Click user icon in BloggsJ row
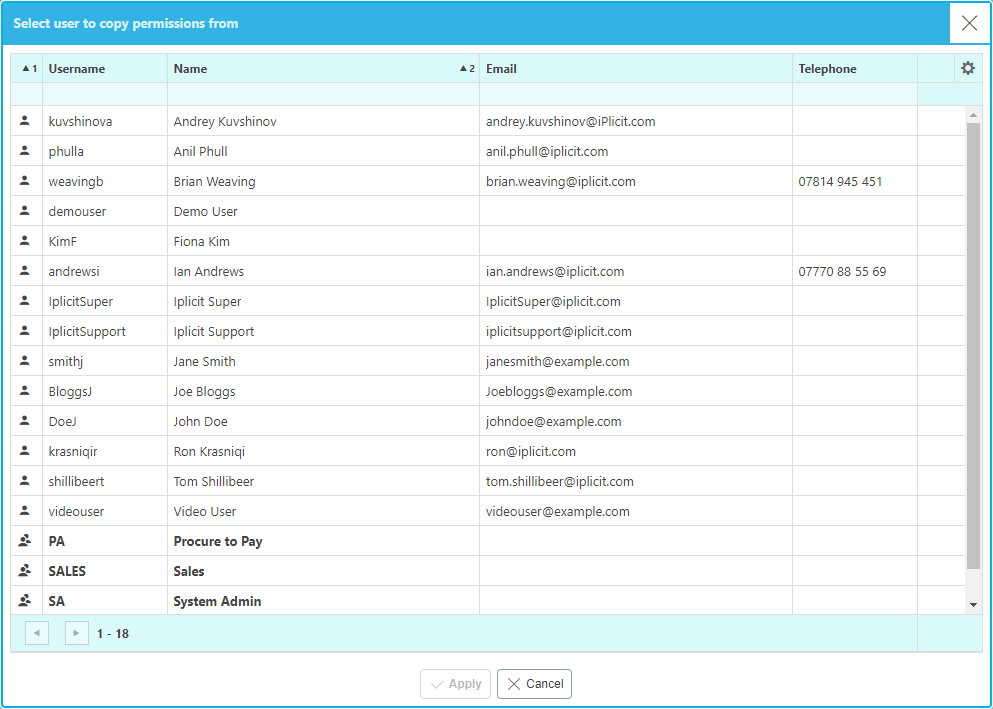This screenshot has width=993, height=709. coord(25,391)
